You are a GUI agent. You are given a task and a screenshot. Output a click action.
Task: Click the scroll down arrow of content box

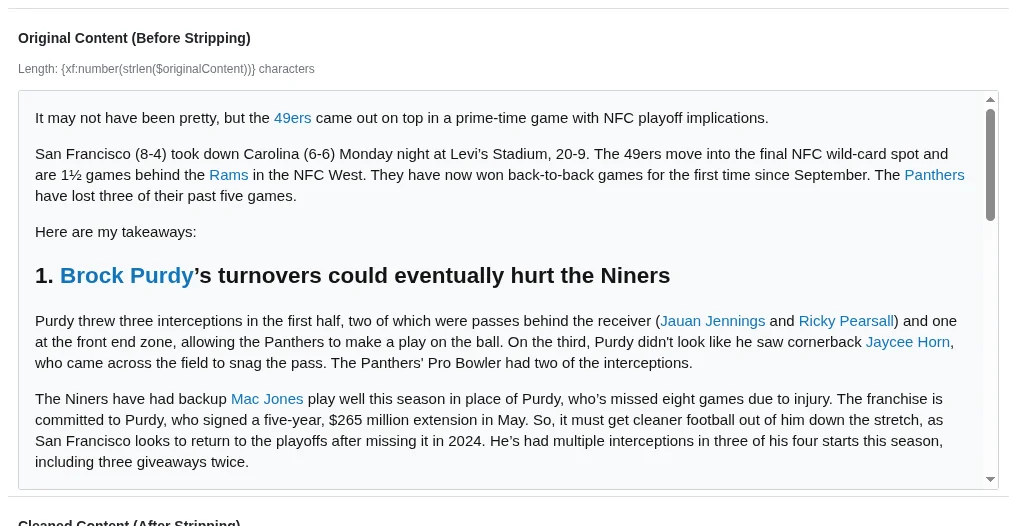(990, 480)
